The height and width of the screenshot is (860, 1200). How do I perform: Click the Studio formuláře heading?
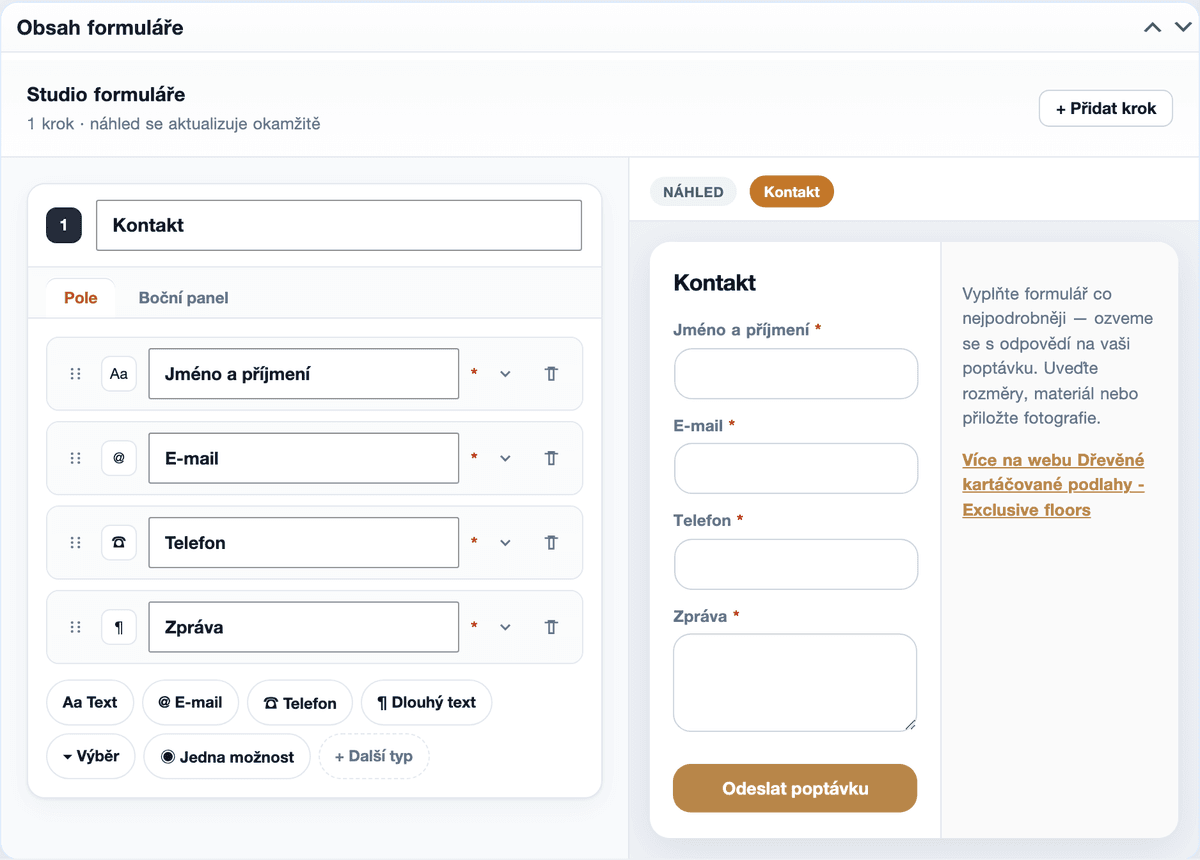pos(106,95)
